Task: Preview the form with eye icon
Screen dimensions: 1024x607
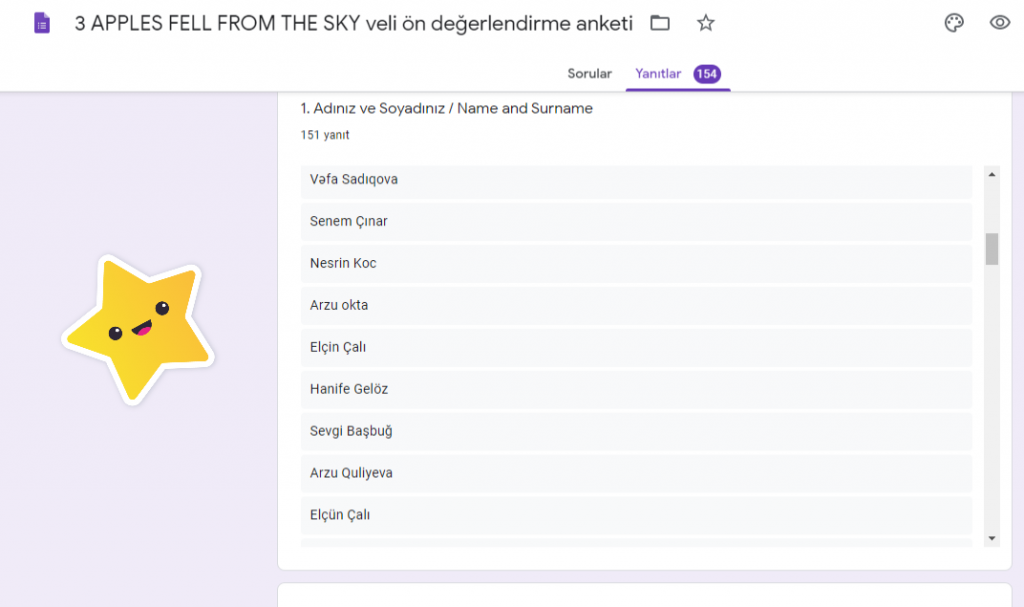Action: pyautogui.click(x=999, y=23)
